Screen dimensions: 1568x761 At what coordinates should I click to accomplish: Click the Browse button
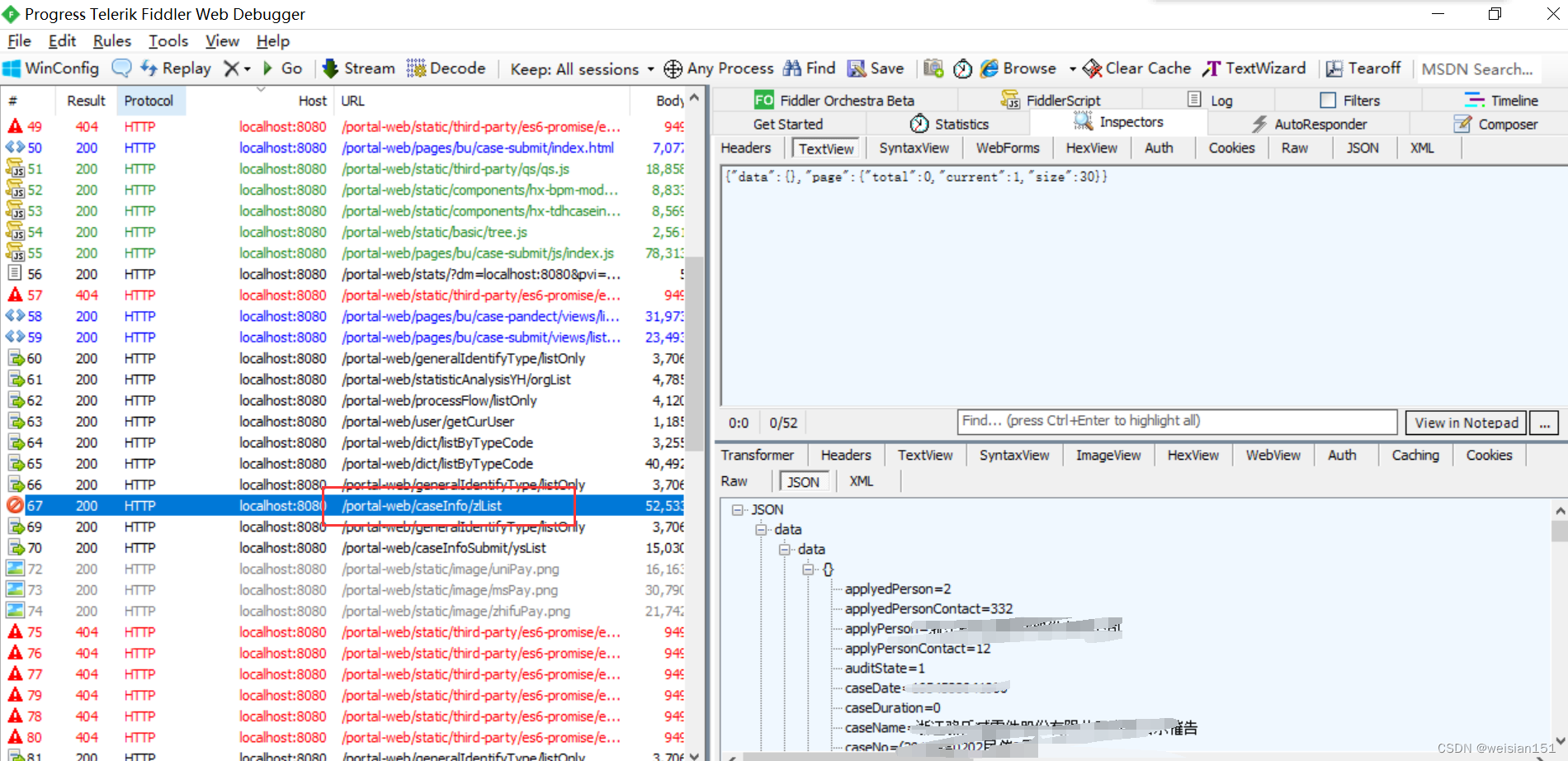(1018, 69)
